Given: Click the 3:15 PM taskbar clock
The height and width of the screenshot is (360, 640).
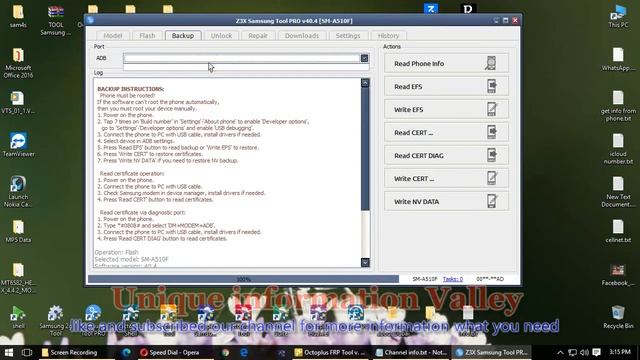Looking at the screenshot, I should (620, 352).
